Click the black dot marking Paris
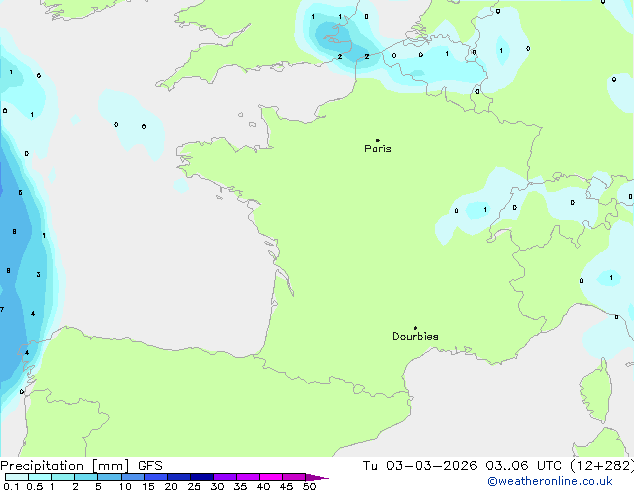This screenshot has width=634, height=490. (378, 140)
